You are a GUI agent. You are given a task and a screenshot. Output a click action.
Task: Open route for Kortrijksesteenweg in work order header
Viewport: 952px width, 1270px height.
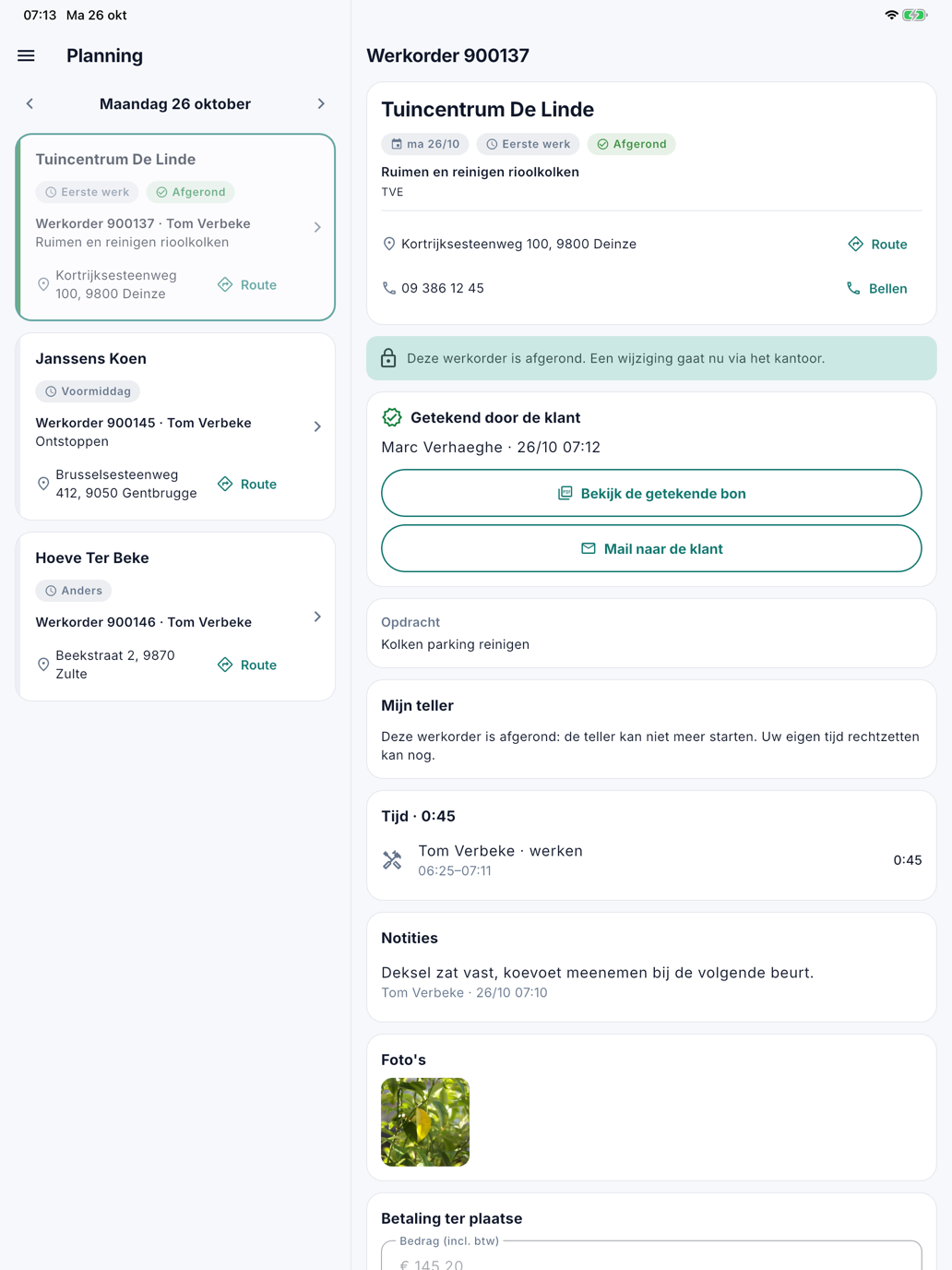[x=877, y=244]
